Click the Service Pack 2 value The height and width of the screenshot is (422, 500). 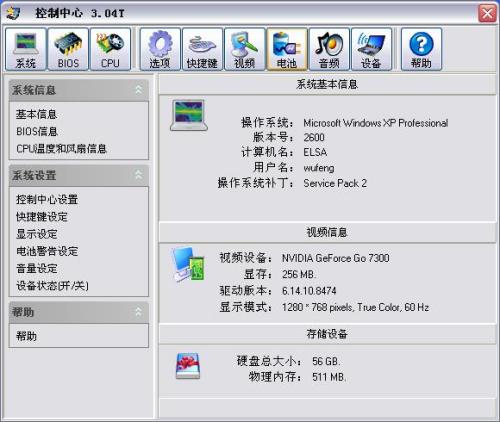click(335, 183)
